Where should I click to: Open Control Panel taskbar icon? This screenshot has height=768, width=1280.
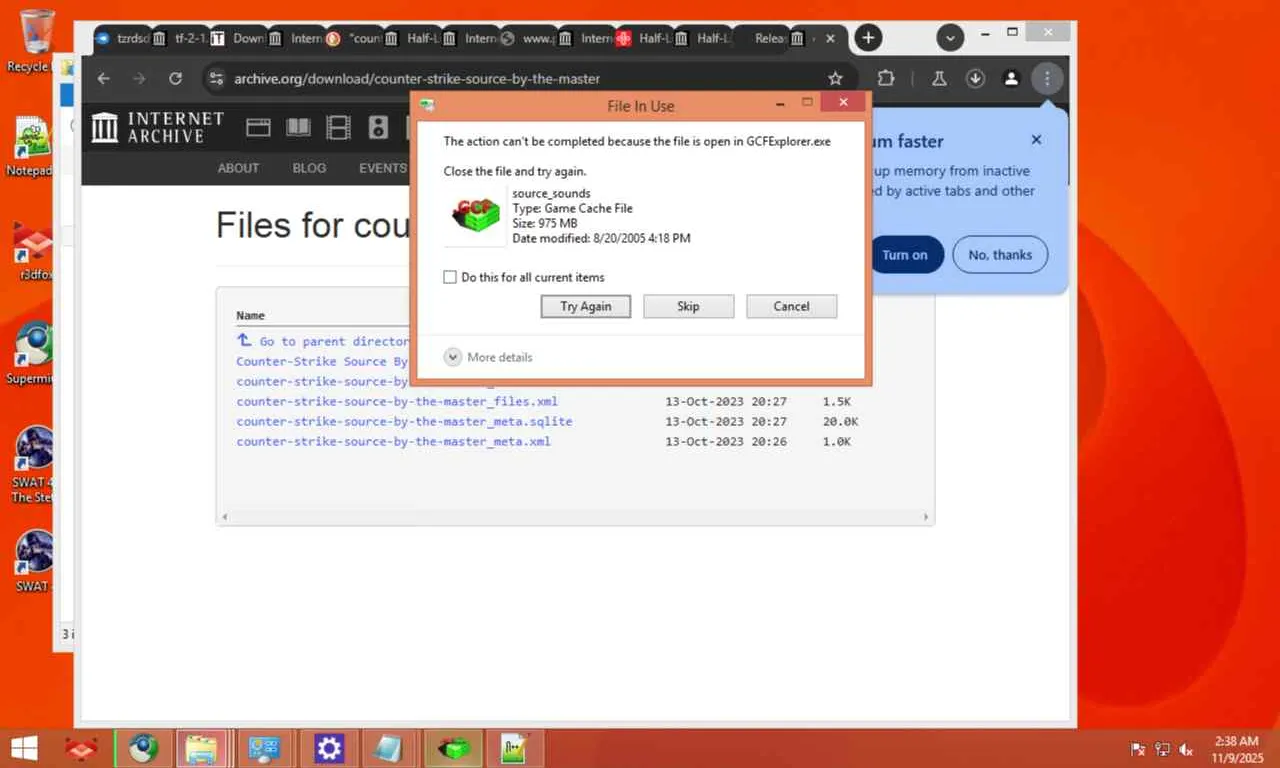265,748
